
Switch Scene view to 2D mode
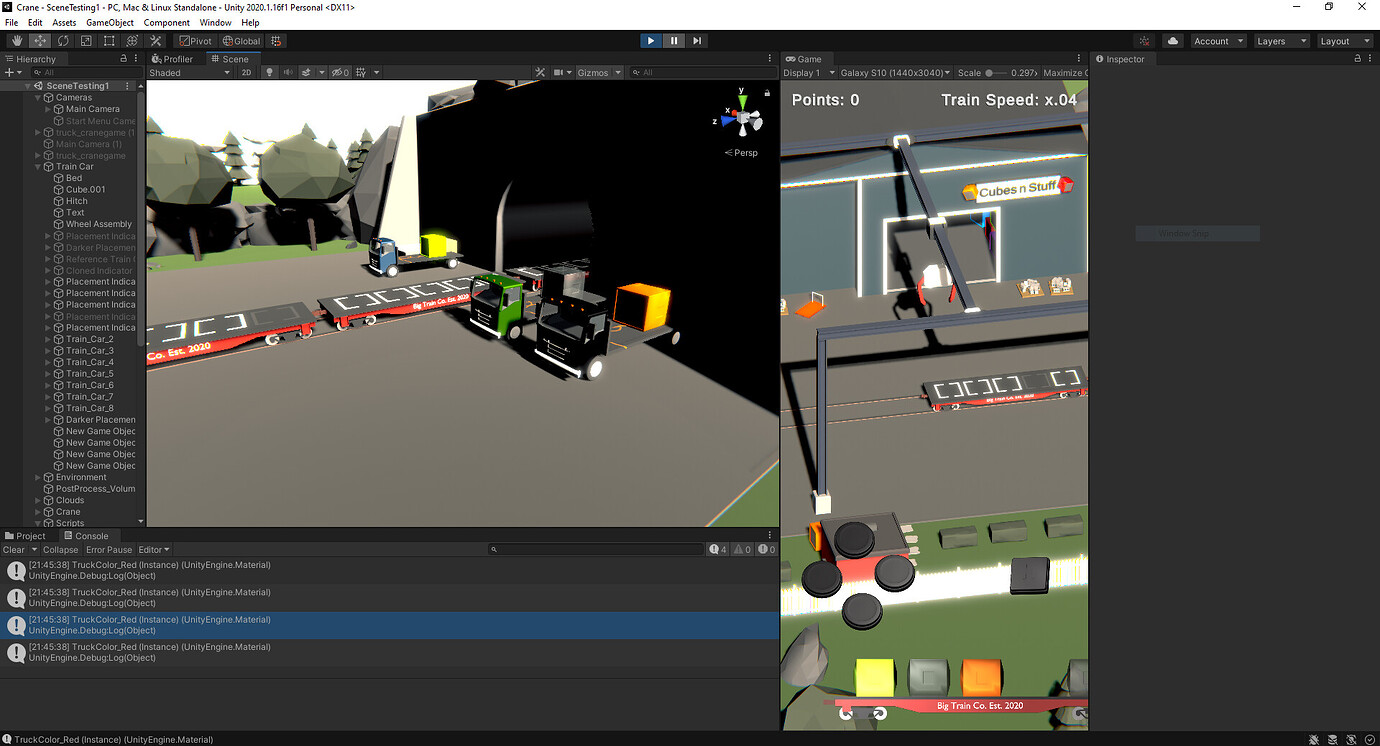click(246, 71)
